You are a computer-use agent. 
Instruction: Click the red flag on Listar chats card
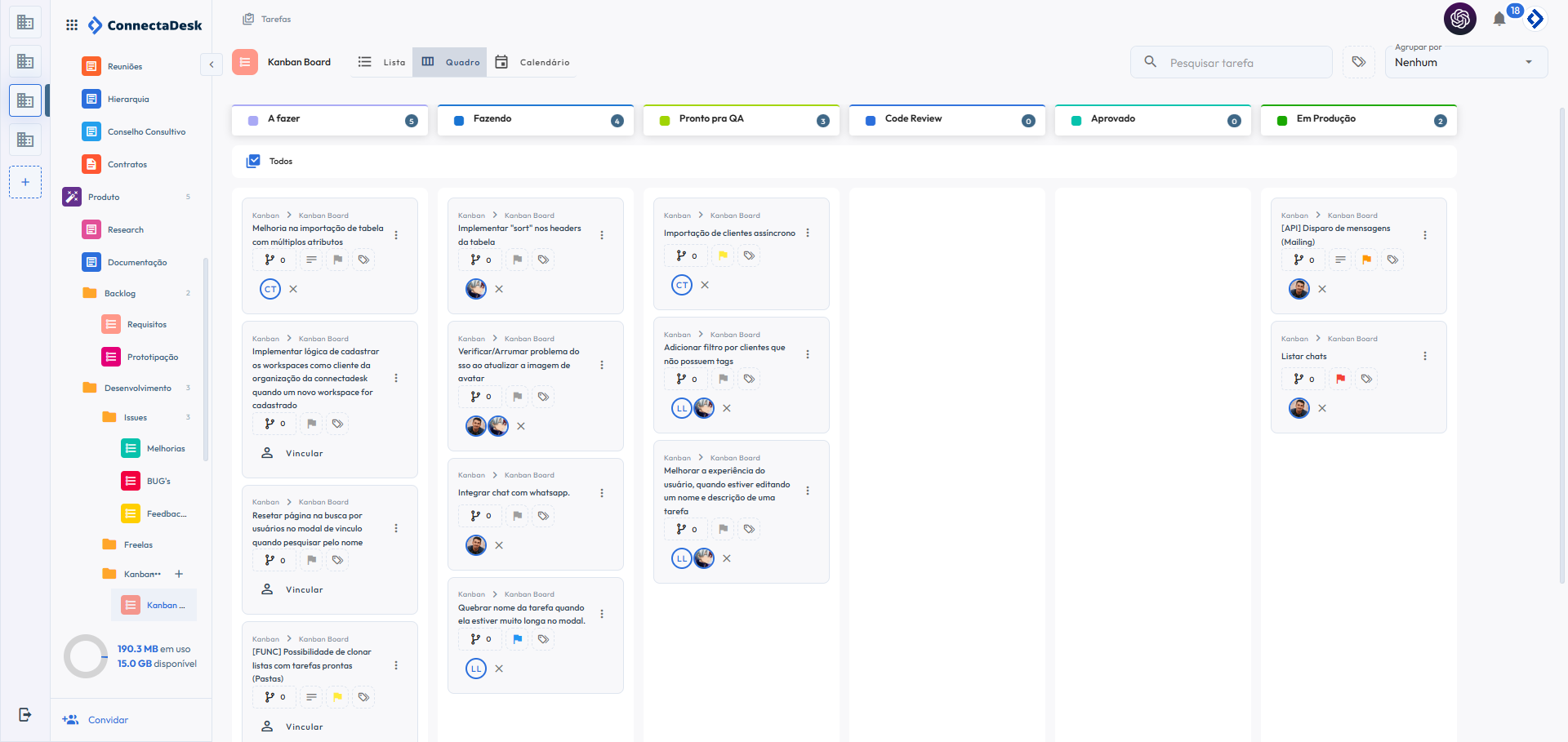[1340, 379]
